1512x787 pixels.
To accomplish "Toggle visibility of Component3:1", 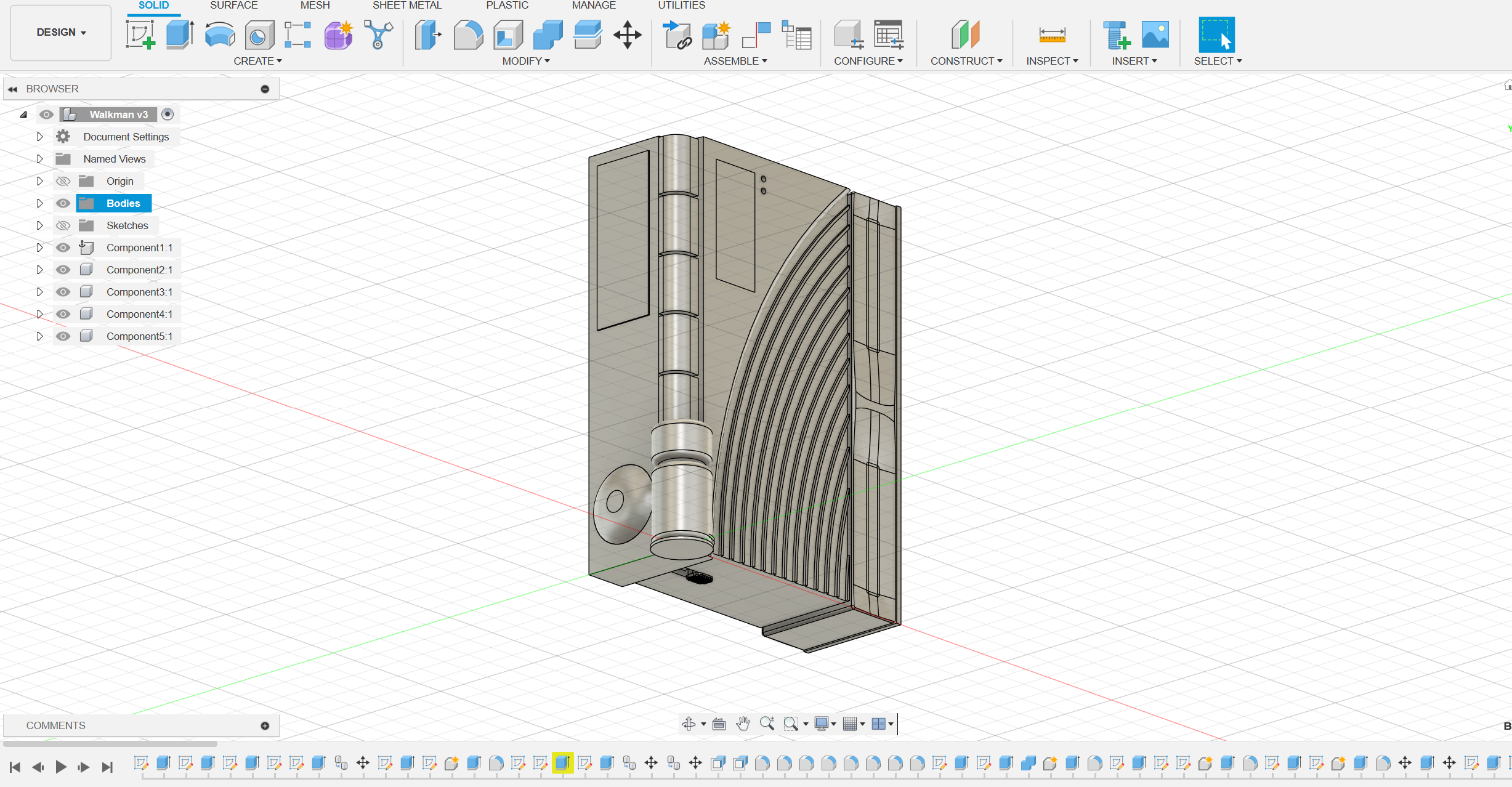I will pyautogui.click(x=63, y=292).
